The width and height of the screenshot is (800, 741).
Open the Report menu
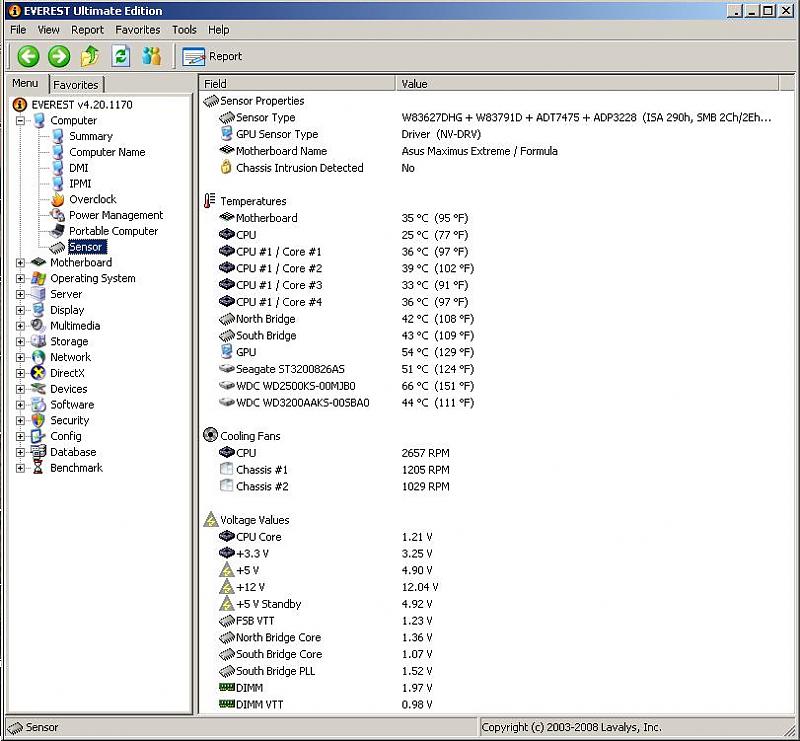point(87,30)
